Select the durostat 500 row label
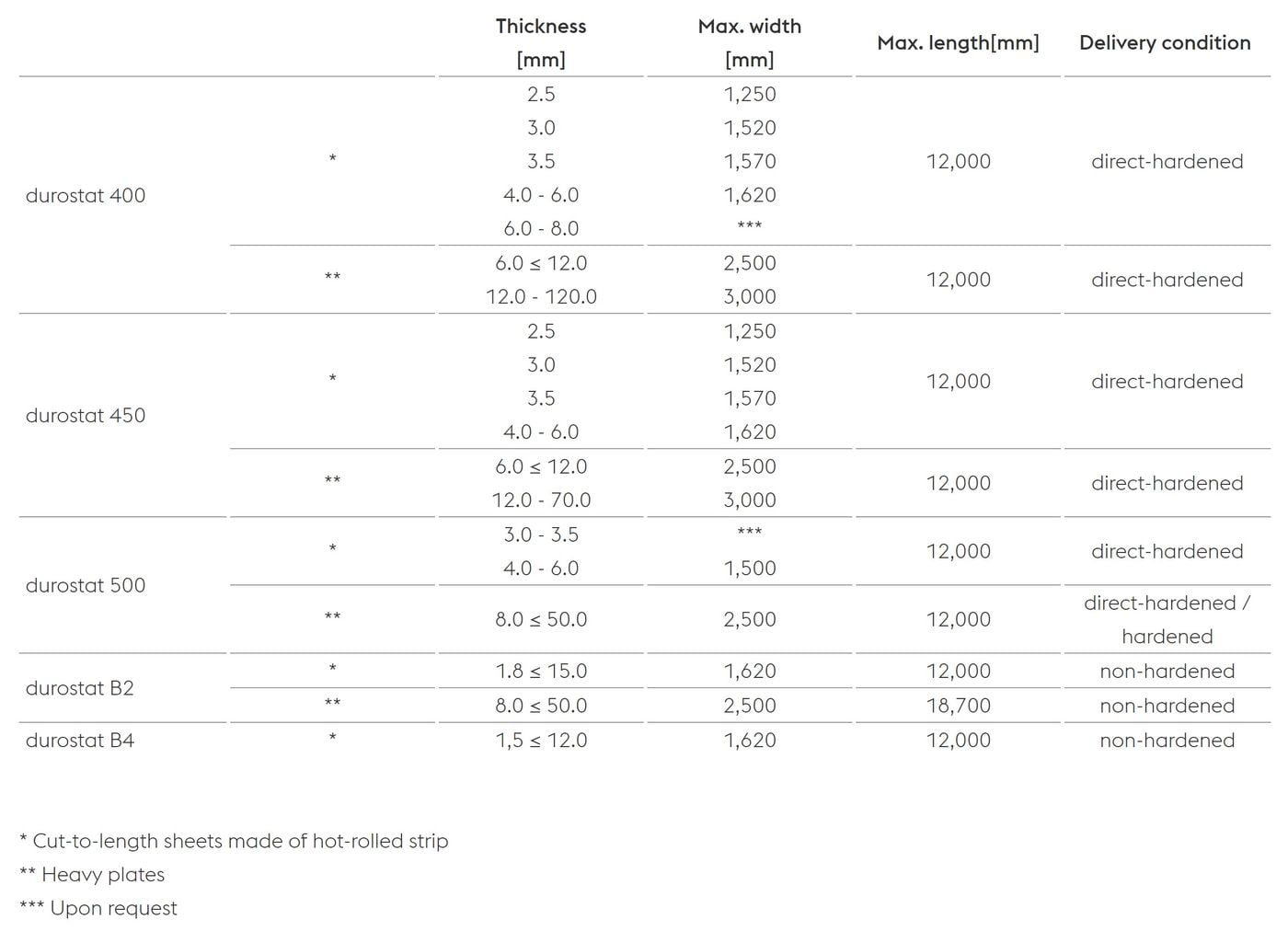This screenshot has height=931, width=1288. tap(86, 585)
